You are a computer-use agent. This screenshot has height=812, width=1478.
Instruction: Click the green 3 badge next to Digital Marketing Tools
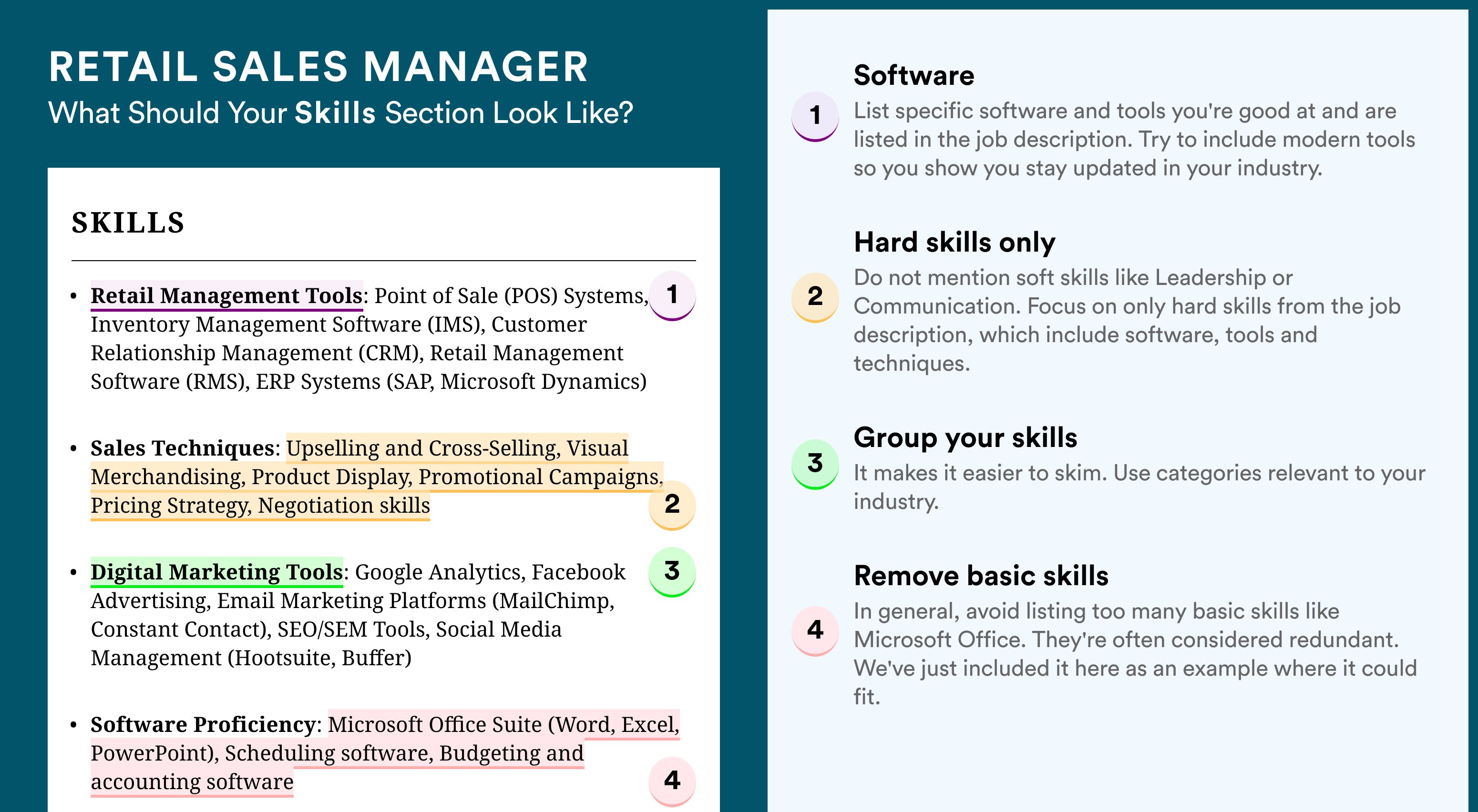pyautogui.click(x=672, y=572)
